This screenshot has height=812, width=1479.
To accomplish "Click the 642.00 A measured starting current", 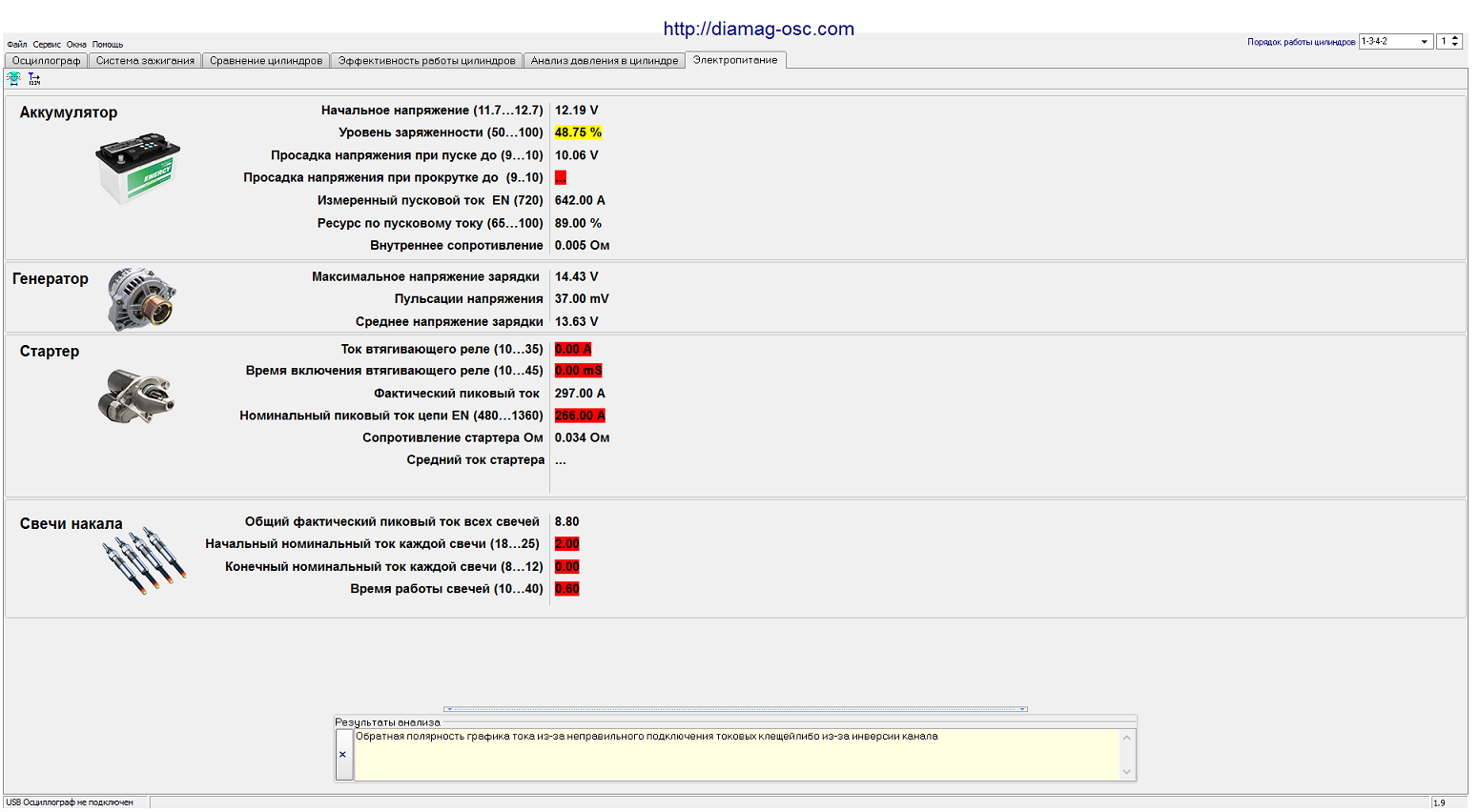I will (x=580, y=200).
